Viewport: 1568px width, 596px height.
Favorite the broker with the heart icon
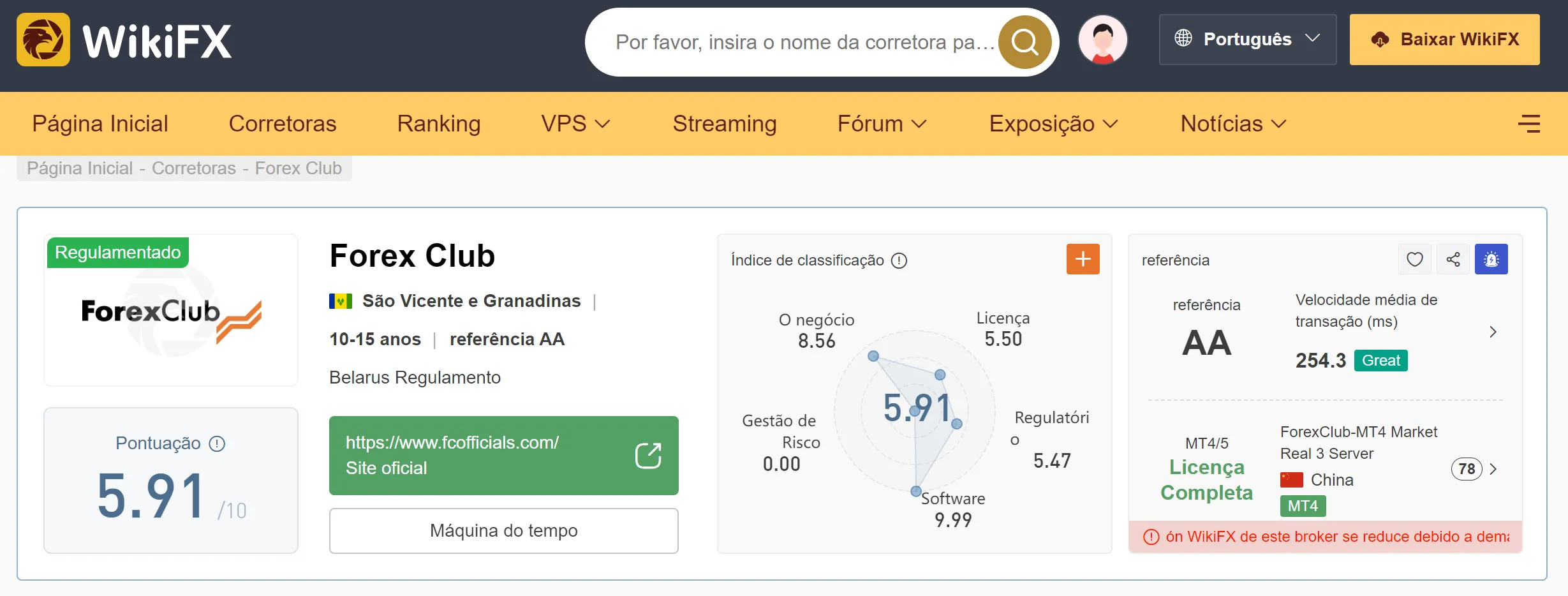click(1414, 259)
